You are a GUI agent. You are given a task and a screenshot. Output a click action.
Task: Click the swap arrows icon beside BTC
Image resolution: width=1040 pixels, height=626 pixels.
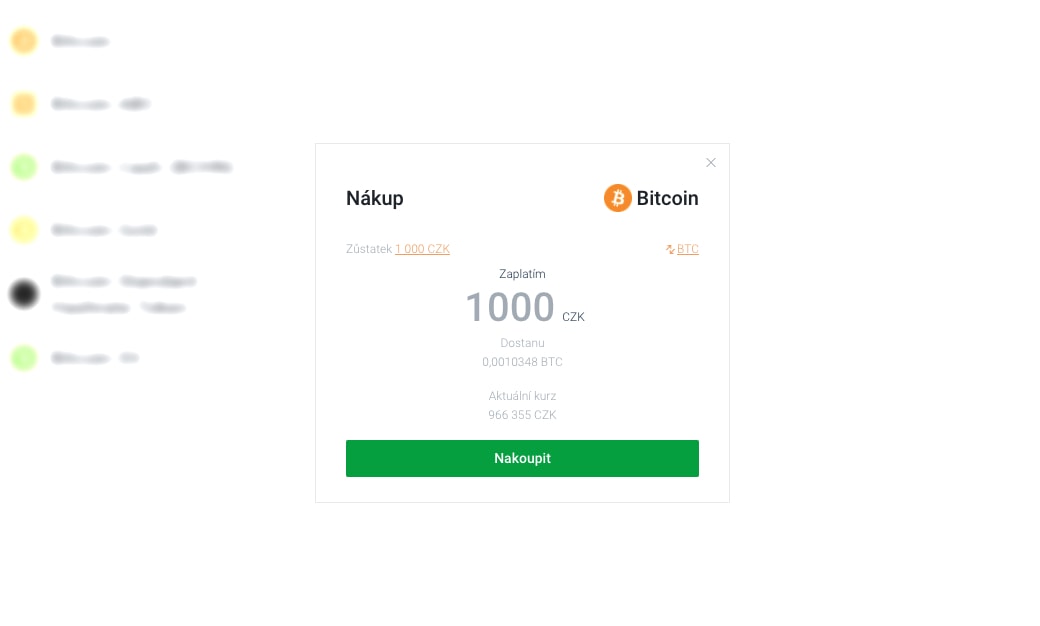[x=670, y=249]
